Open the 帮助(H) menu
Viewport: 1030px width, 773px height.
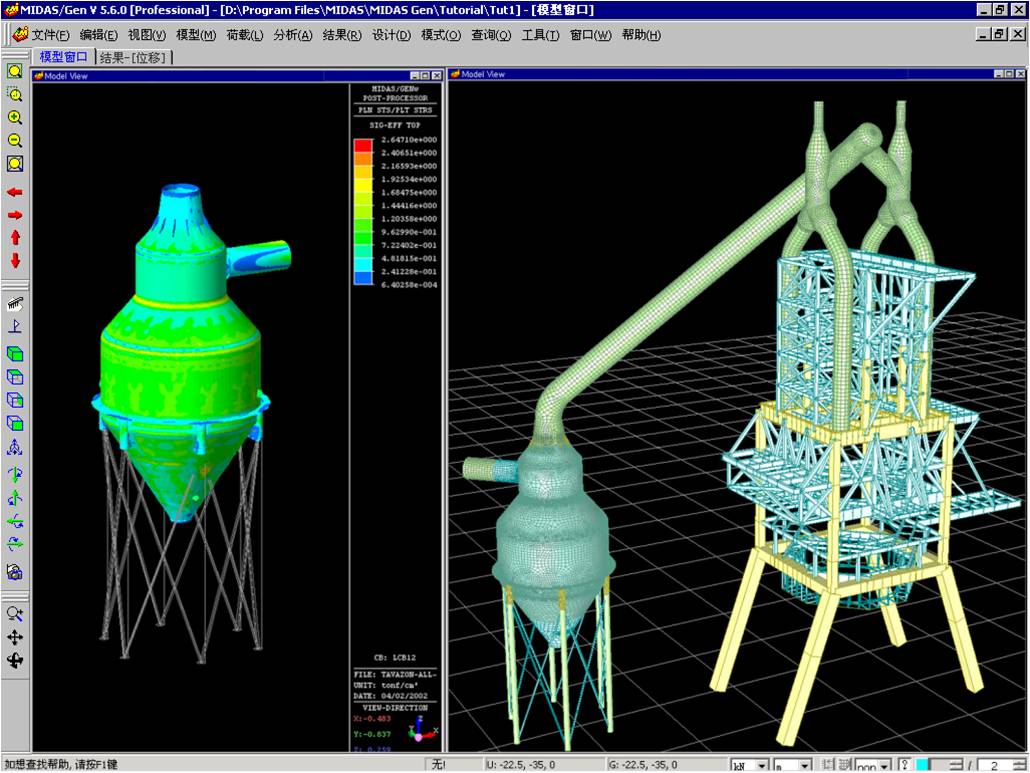(x=641, y=35)
